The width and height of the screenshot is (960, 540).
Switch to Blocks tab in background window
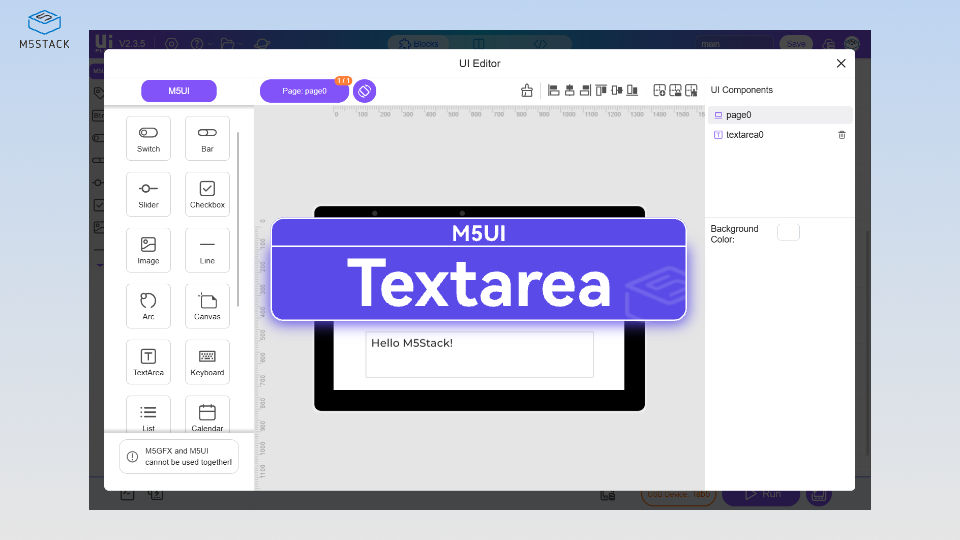(x=419, y=43)
